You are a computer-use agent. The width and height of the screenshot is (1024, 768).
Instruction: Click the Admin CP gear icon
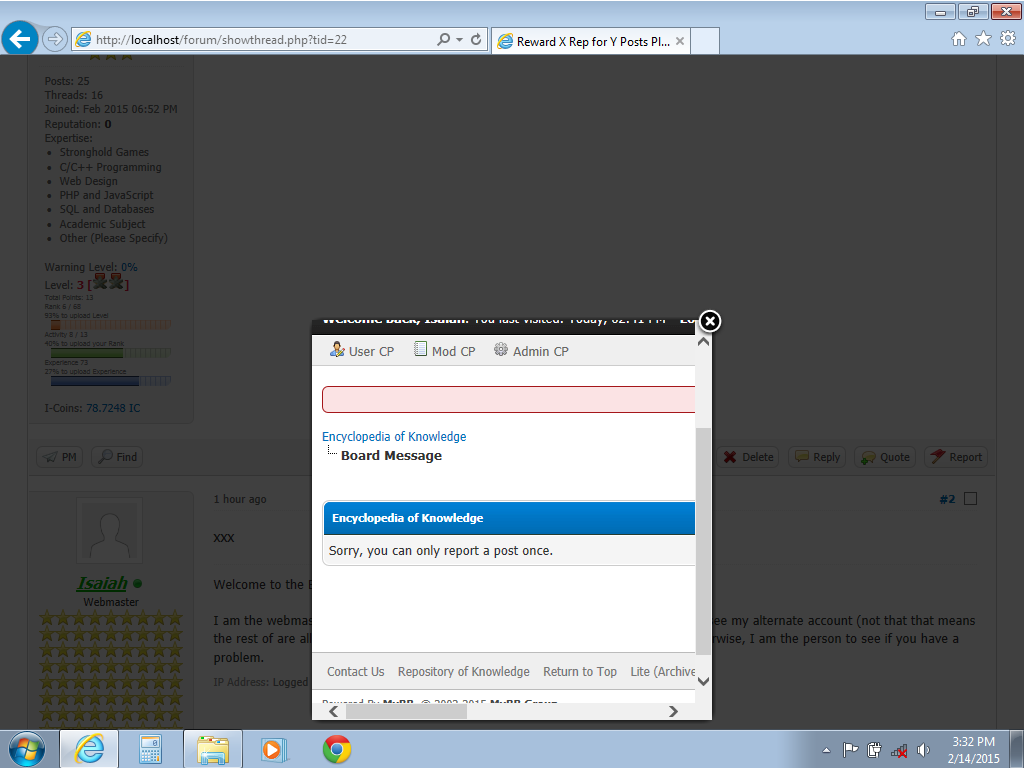click(501, 349)
